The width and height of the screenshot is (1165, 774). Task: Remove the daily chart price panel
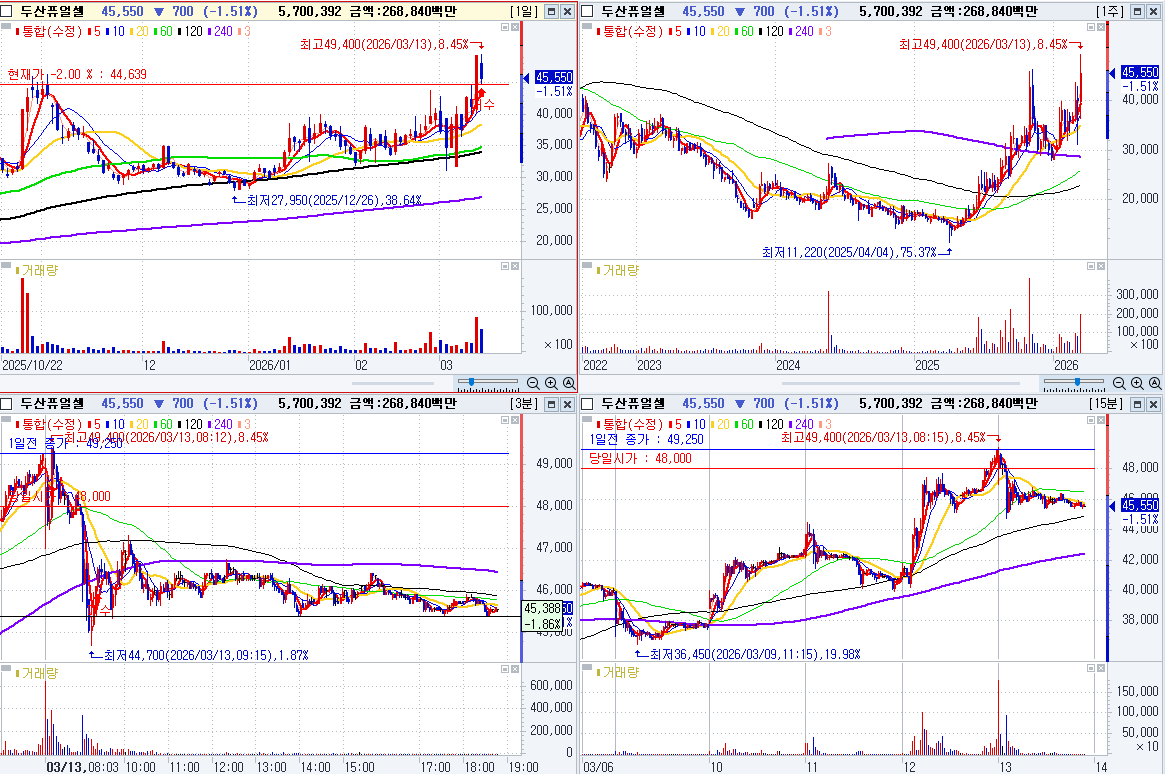pyautogui.click(x=515, y=27)
